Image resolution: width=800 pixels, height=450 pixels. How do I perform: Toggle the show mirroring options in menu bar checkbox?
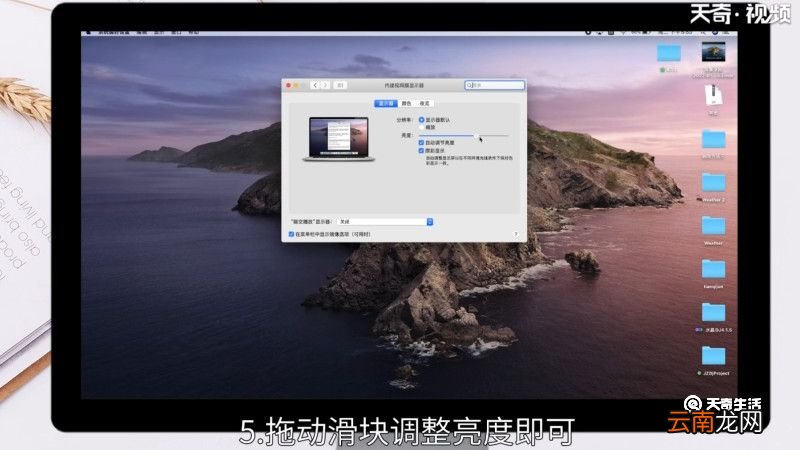tap(291, 234)
